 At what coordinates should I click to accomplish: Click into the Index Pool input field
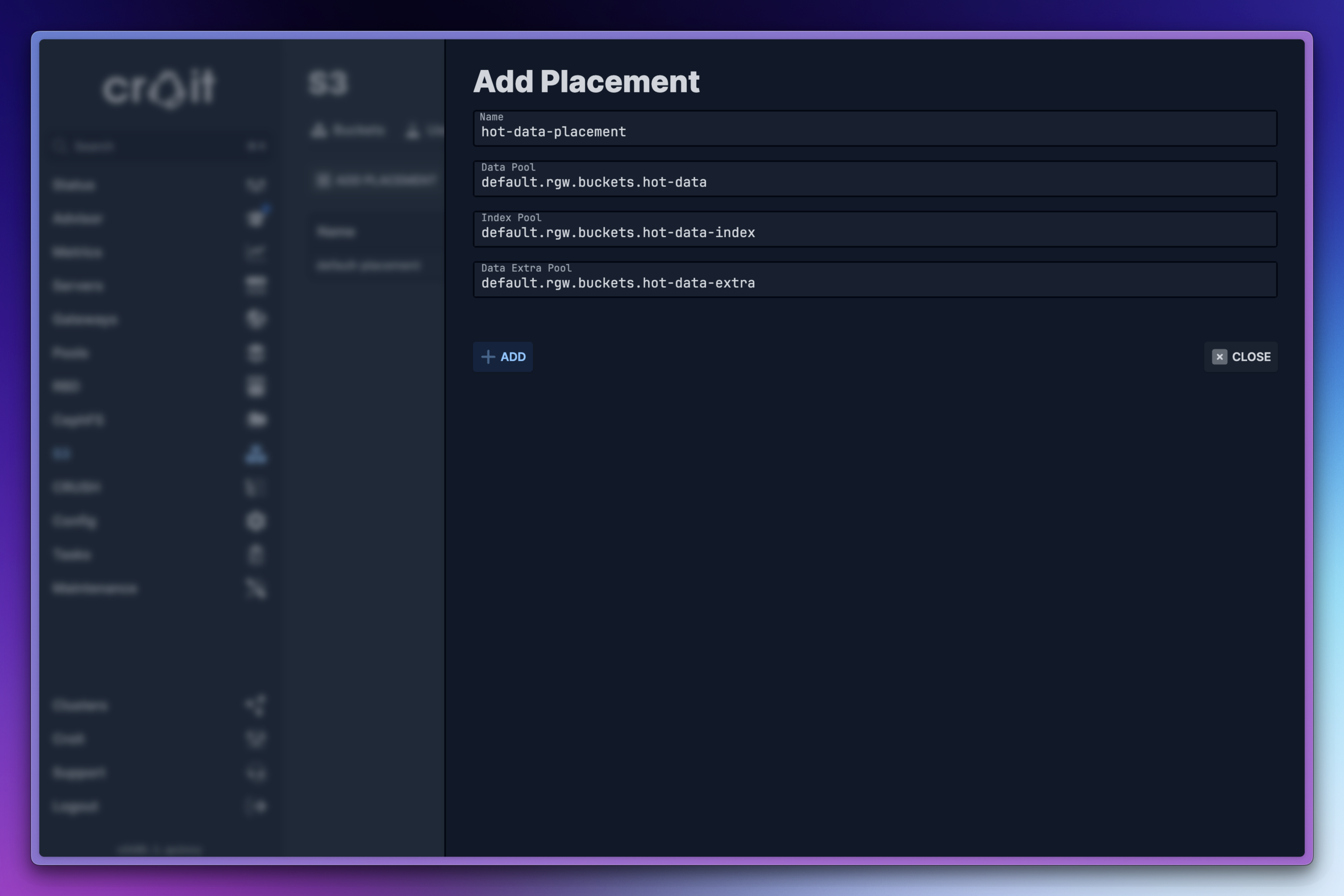click(x=874, y=233)
